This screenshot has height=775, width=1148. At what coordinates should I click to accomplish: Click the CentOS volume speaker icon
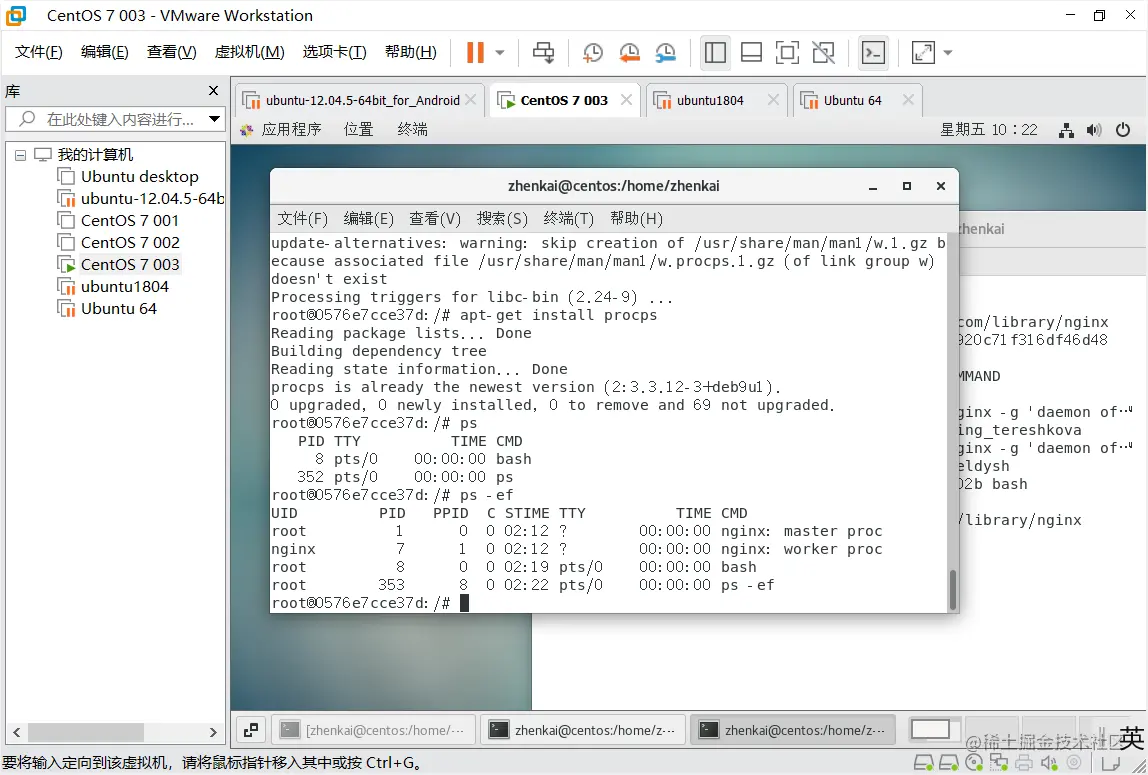click(1094, 130)
